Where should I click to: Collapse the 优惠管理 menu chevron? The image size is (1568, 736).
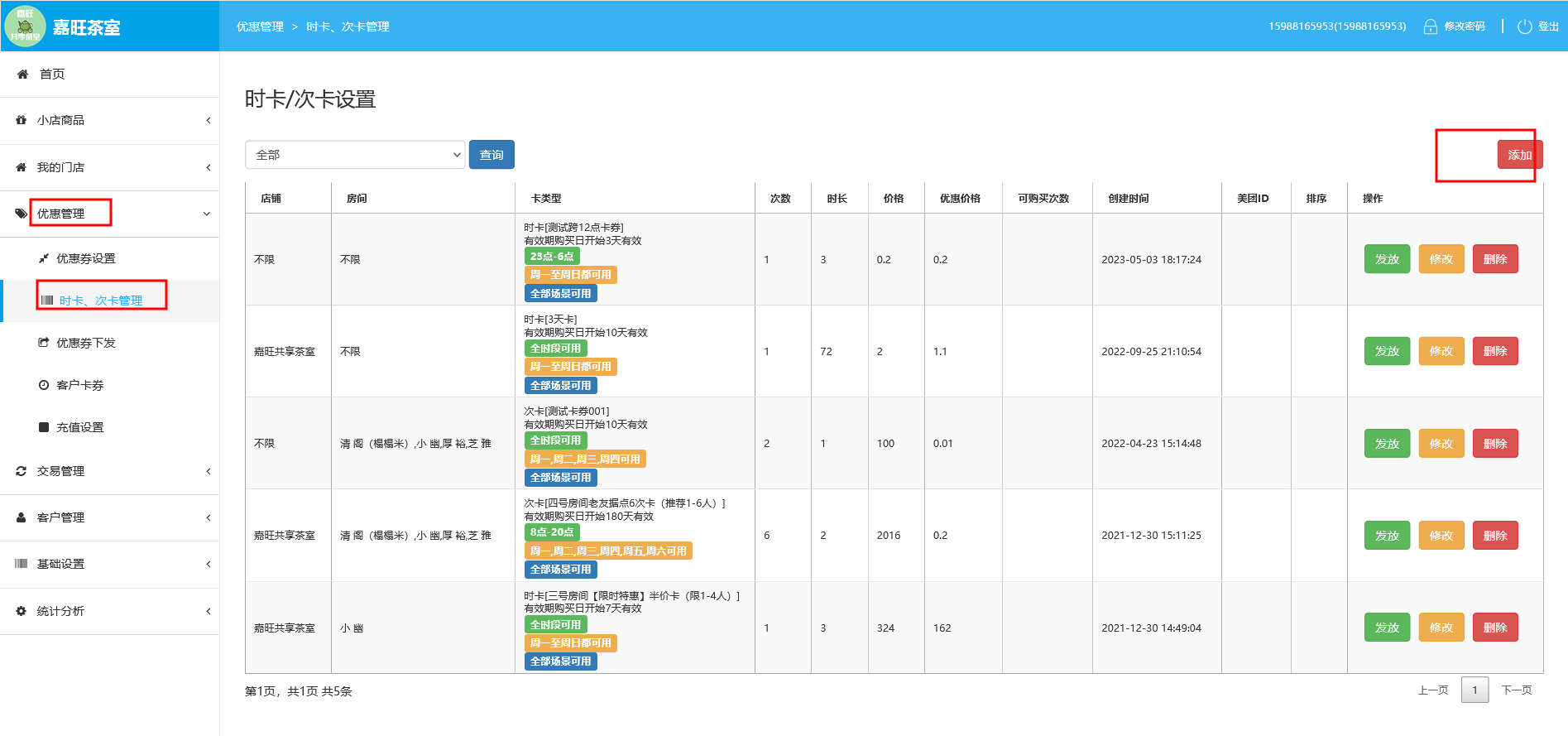(x=207, y=214)
